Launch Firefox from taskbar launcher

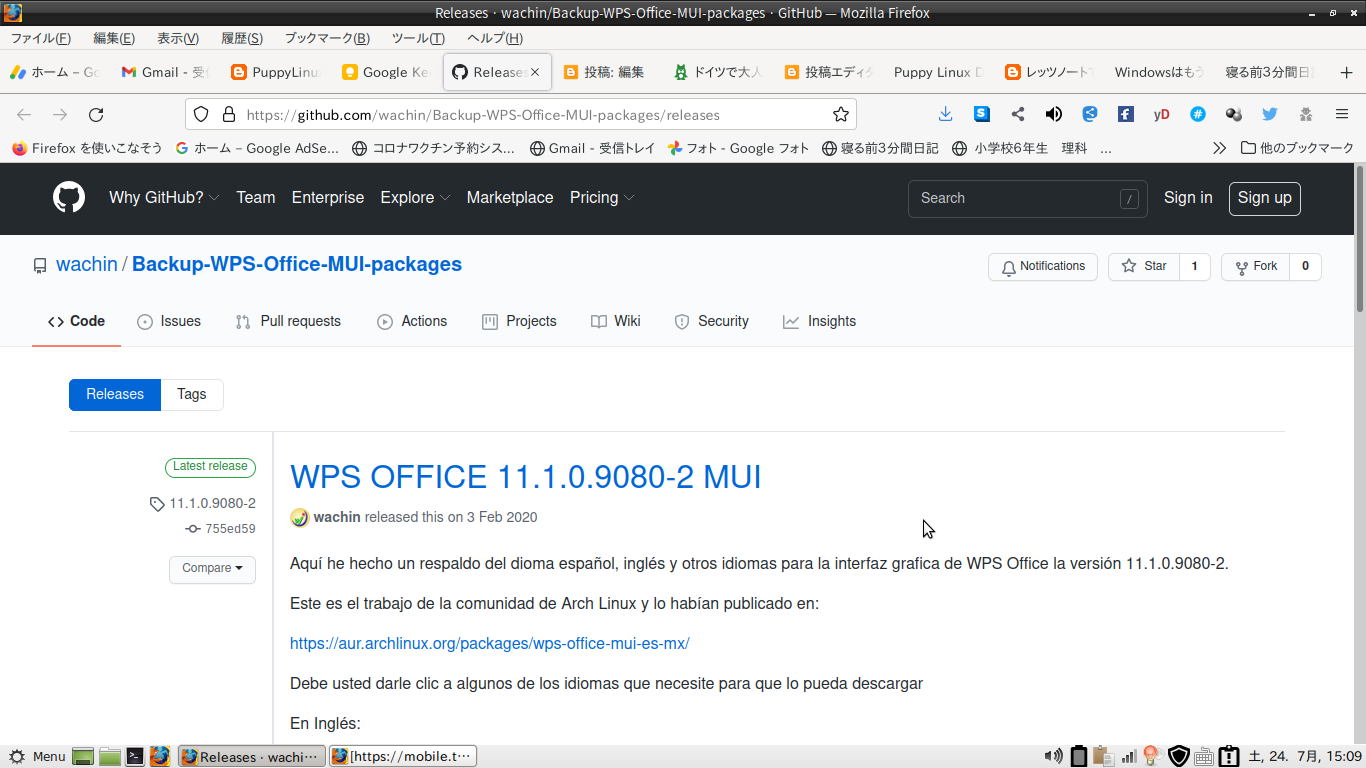pos(160,757)
